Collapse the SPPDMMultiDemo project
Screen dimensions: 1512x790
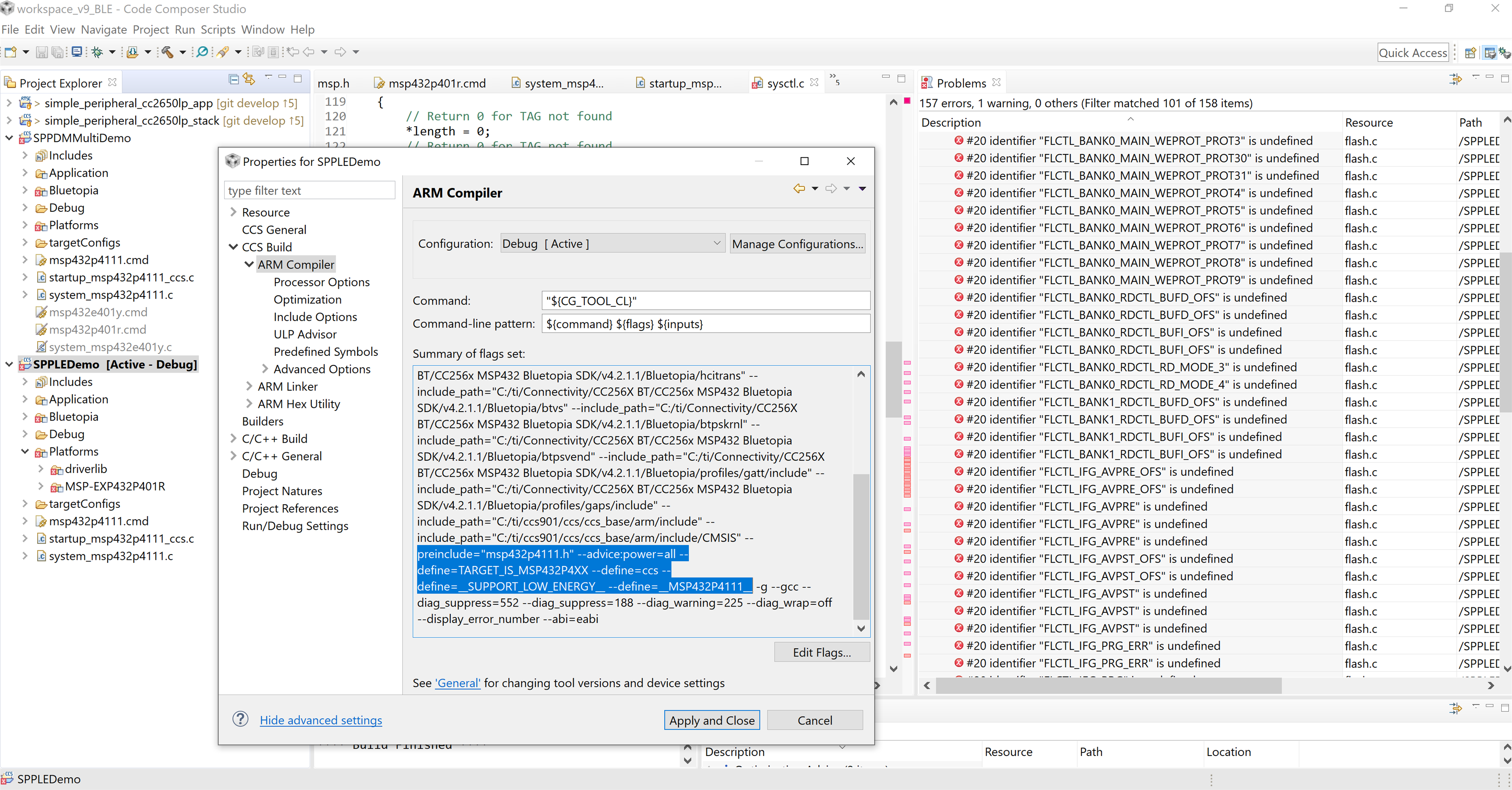pyautogui.click(x=9, y=138)
